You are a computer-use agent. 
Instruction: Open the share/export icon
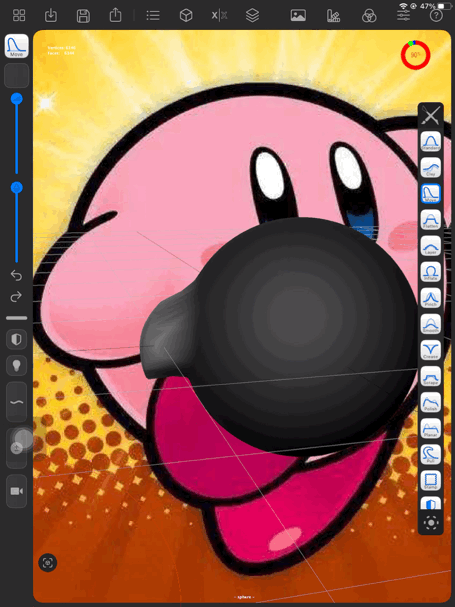[x=115, y=15]
